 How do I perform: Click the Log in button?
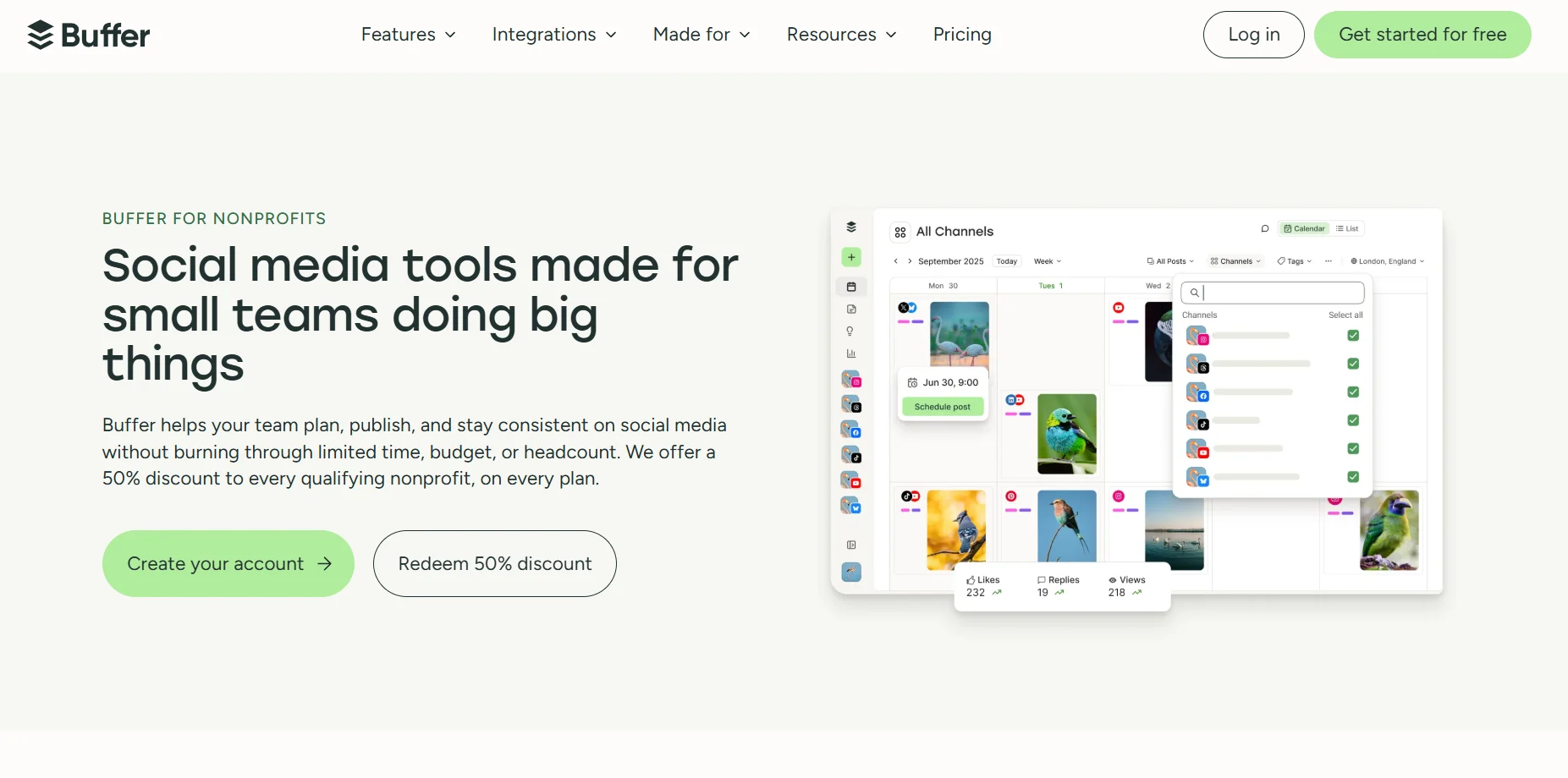click(x=1254, y=35)
